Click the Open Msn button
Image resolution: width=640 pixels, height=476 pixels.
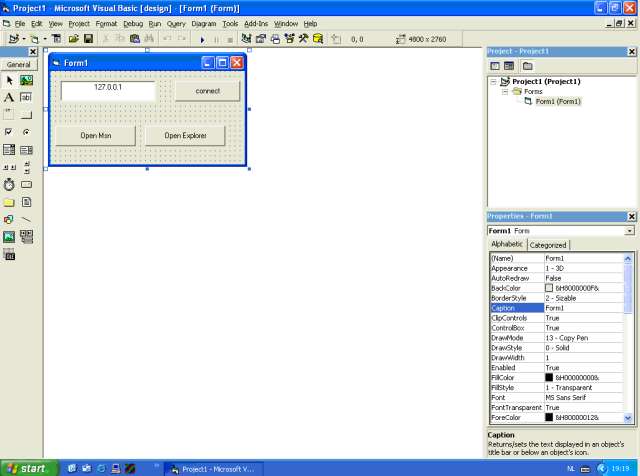(x=96, y=136)
